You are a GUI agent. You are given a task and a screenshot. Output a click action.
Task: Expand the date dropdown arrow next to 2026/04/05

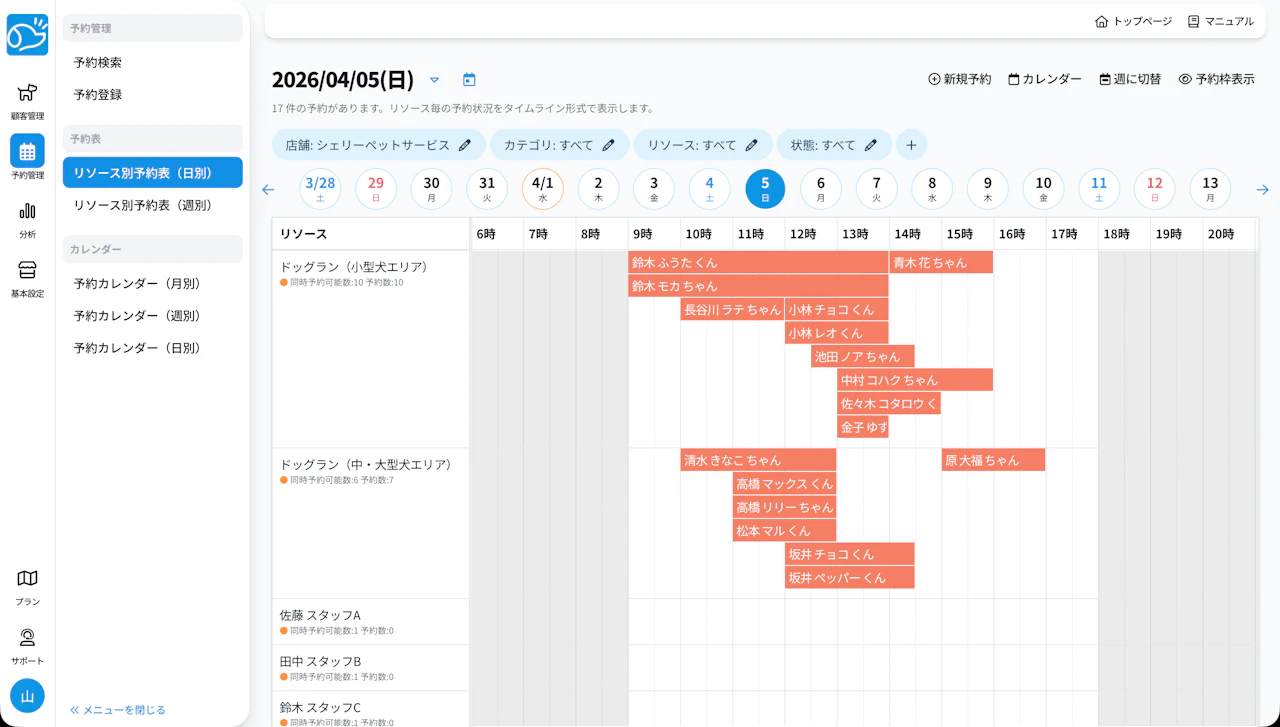click(x=434, y=80)
